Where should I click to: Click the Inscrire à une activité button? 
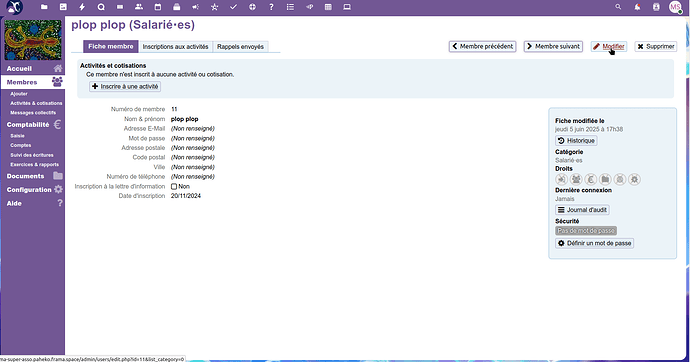125,87
